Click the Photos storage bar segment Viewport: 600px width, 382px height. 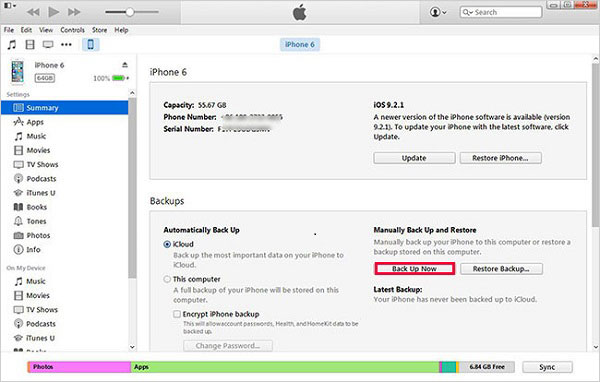point(80,367)
